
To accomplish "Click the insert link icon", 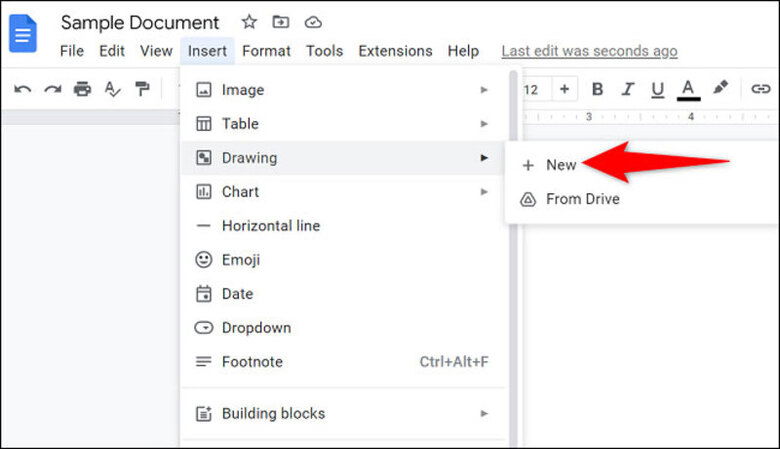I will click(x=761, y=89).
